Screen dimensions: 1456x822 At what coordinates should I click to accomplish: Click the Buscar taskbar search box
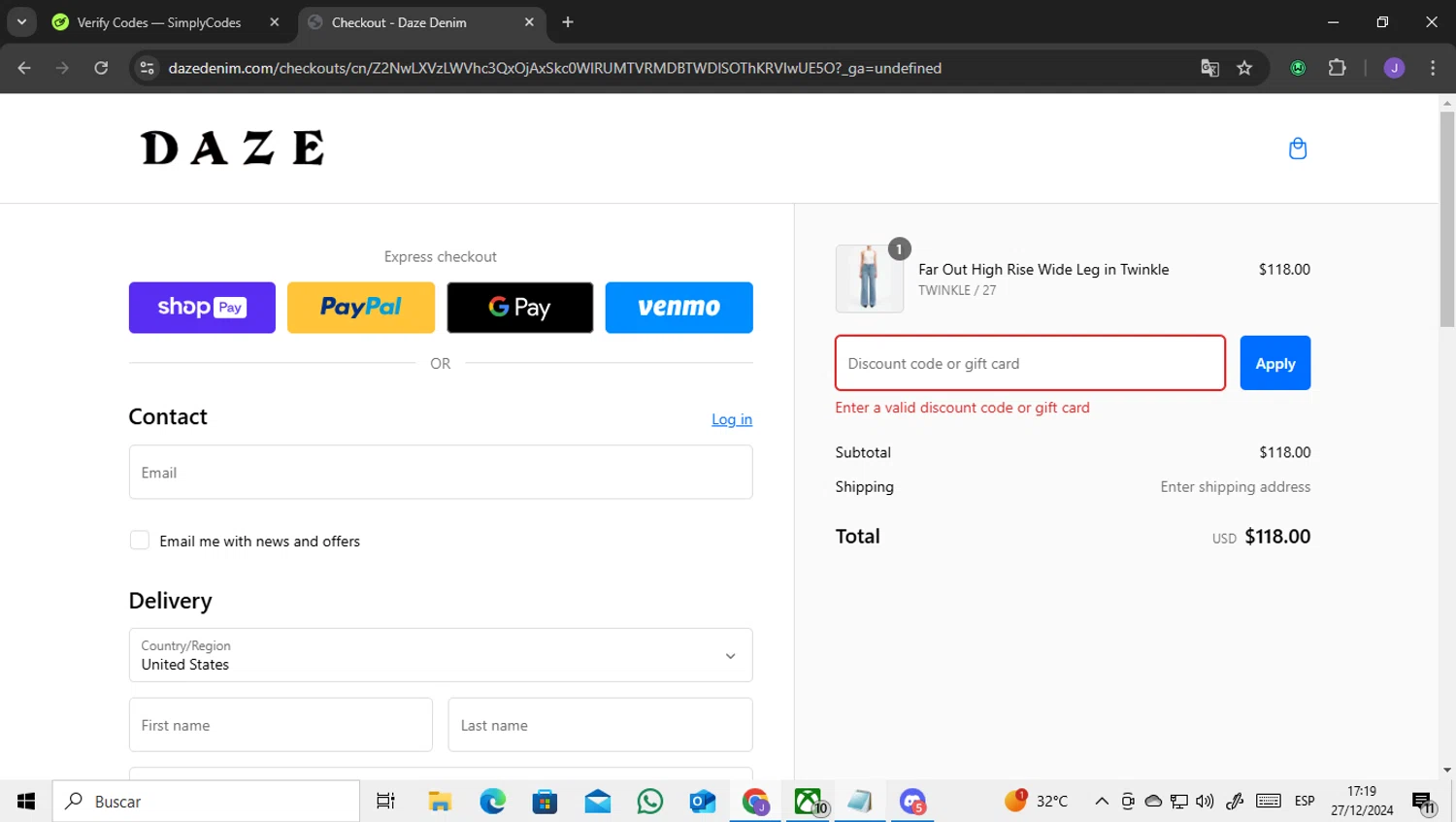click(x=206, y=801)
